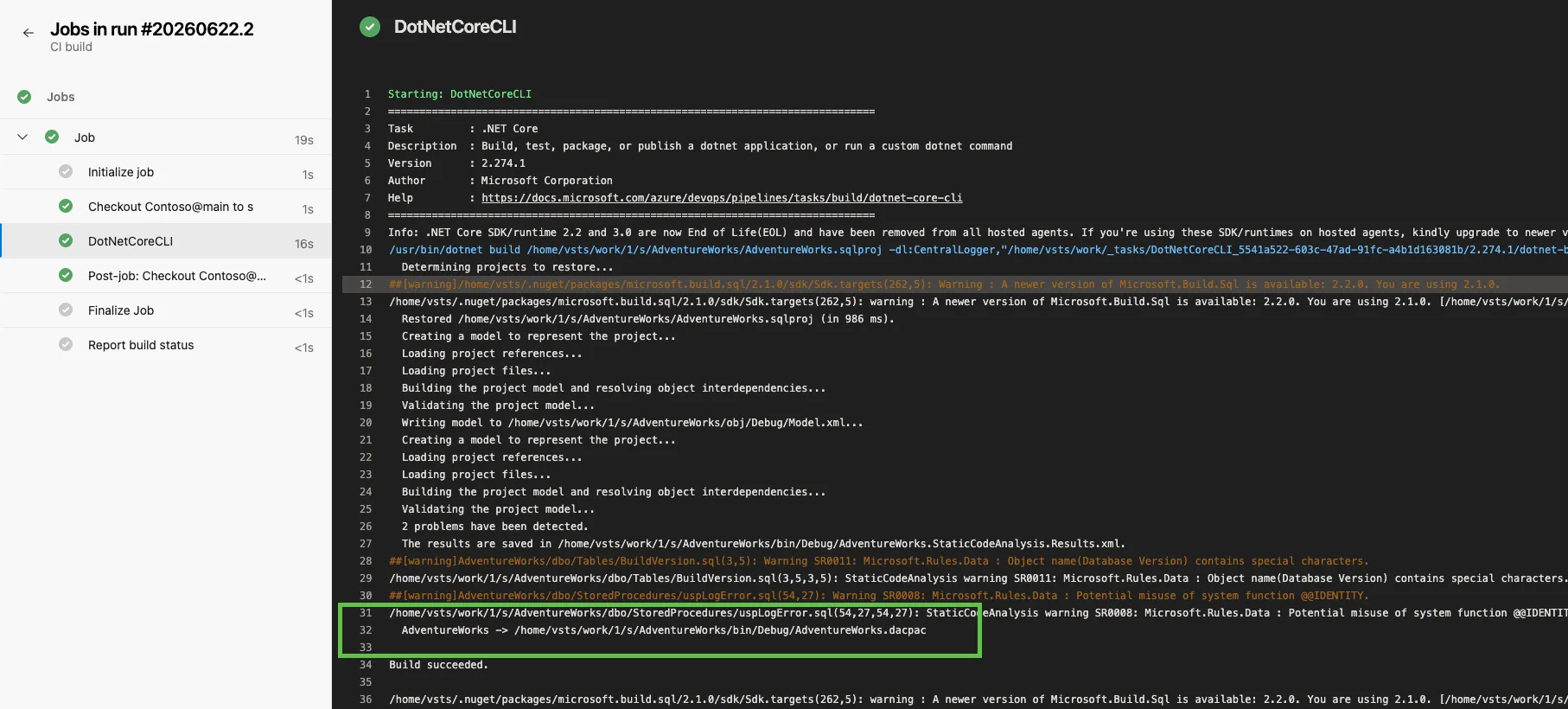The height and width of the screenshot is (709, 1568).
Task: Select the Finalize Job step
Action: pos(166,310)
